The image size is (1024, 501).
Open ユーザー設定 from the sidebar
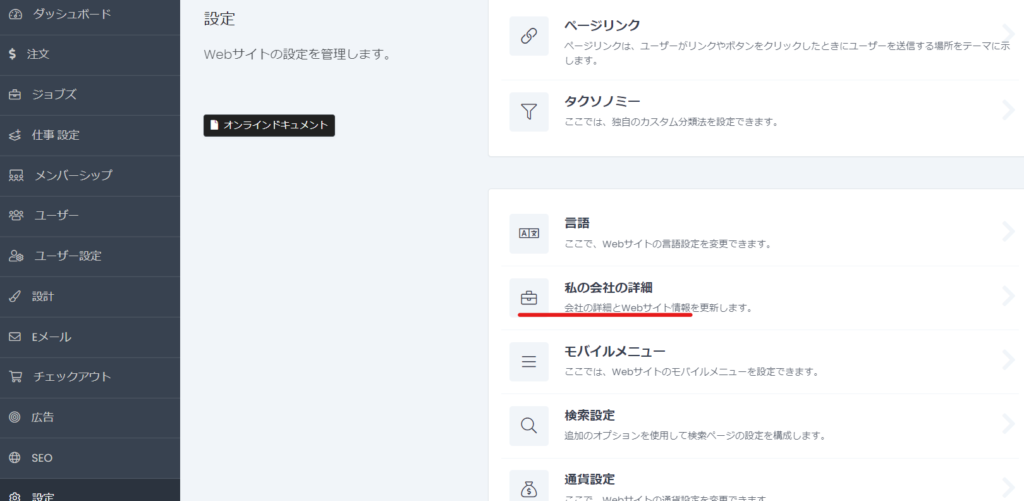[x=68, y=256]
